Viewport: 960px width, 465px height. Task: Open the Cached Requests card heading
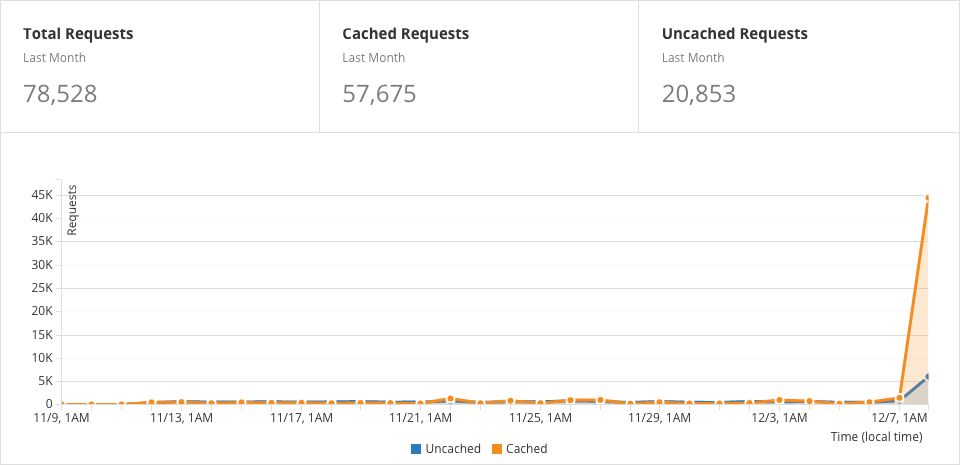[405, 33]
